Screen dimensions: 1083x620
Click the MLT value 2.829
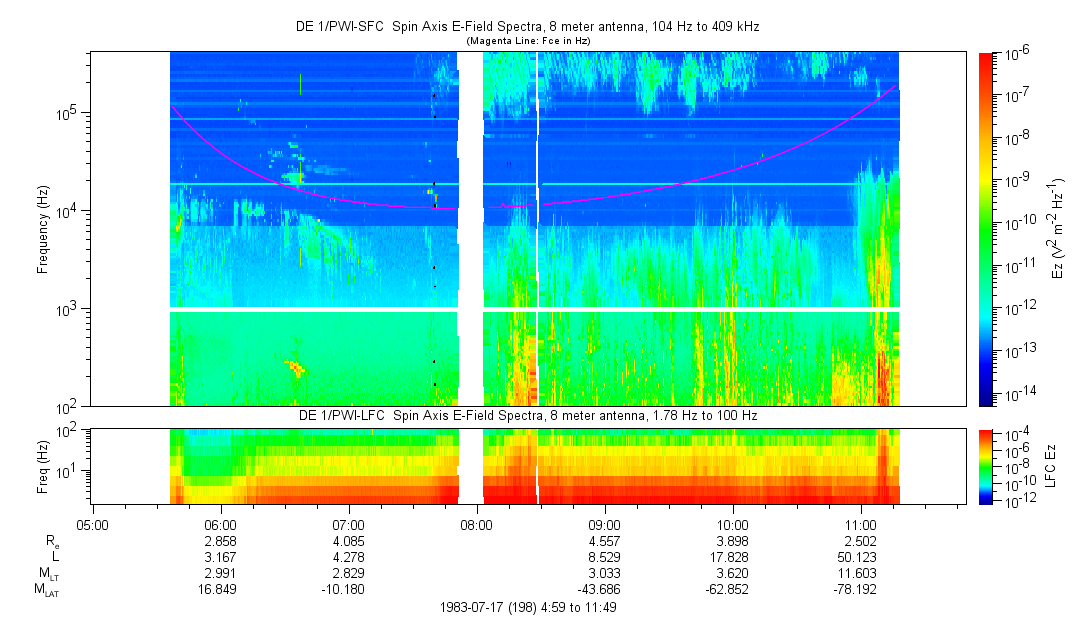click(x=348, y=573)
